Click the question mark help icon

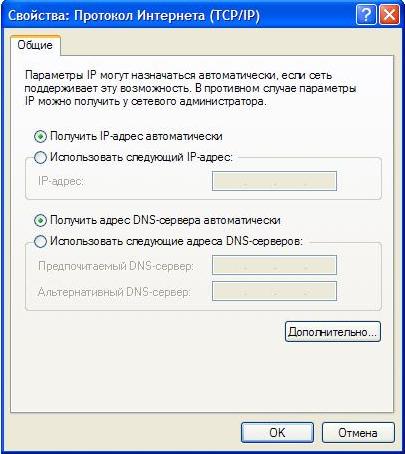point(366,15)
